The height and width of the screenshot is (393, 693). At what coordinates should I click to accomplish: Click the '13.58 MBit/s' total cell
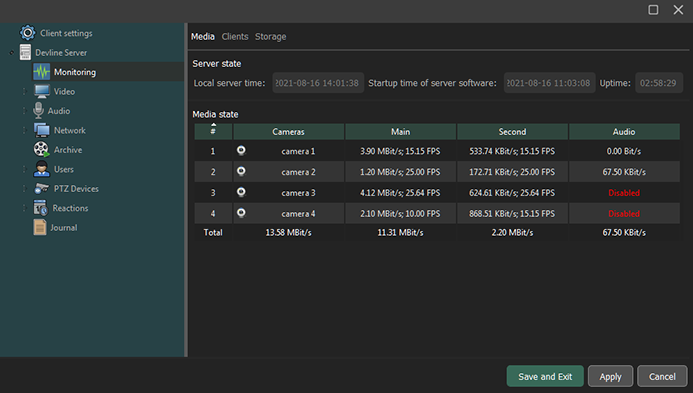tap(289, 233)
